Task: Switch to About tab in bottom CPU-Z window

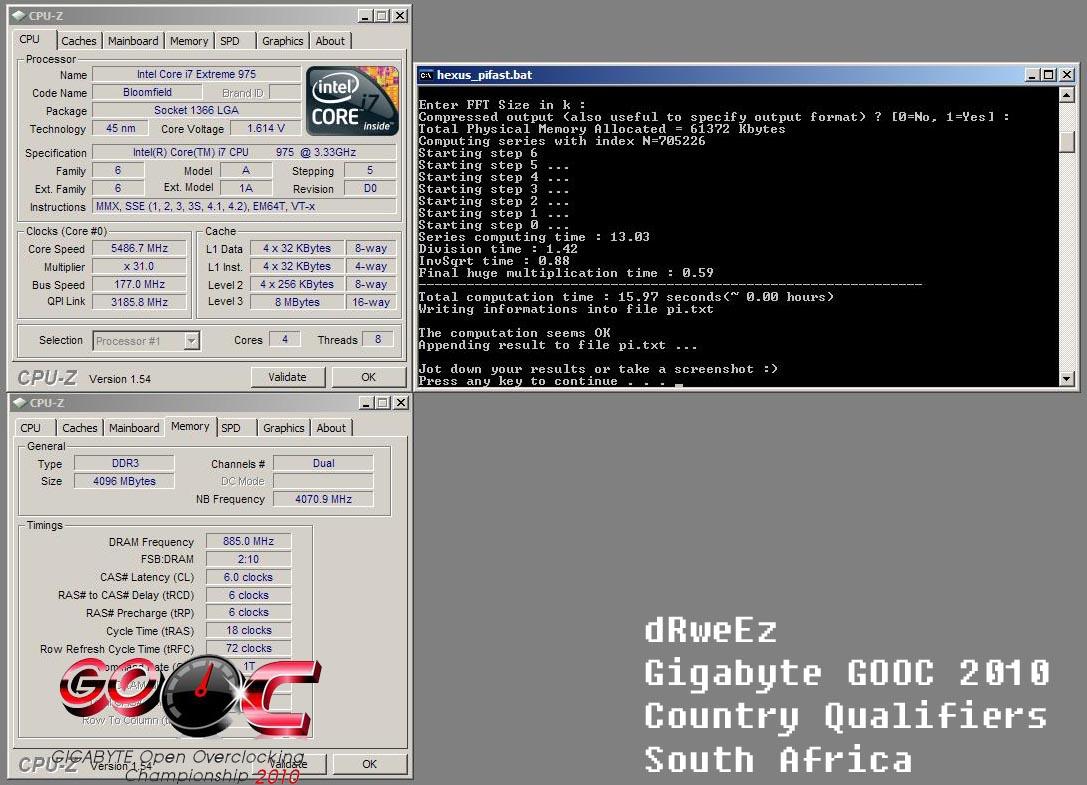Action: click(x=331, y=428)
